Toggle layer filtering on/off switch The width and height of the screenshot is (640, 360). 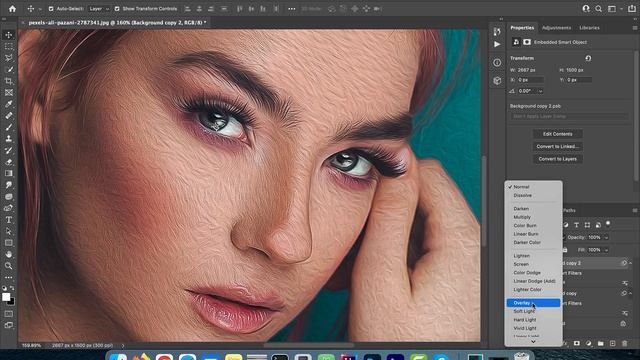(608, 224)
